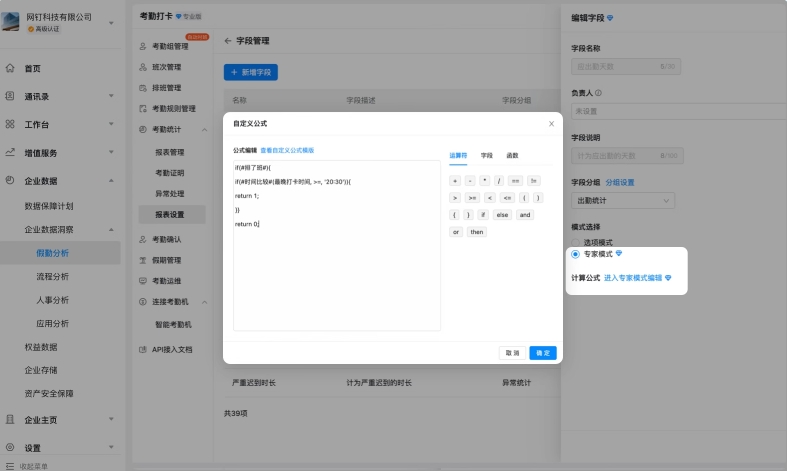This screenshot has width=787, height=471.
Task: Select the 专家模式 radio button
Action: point(575,254)
